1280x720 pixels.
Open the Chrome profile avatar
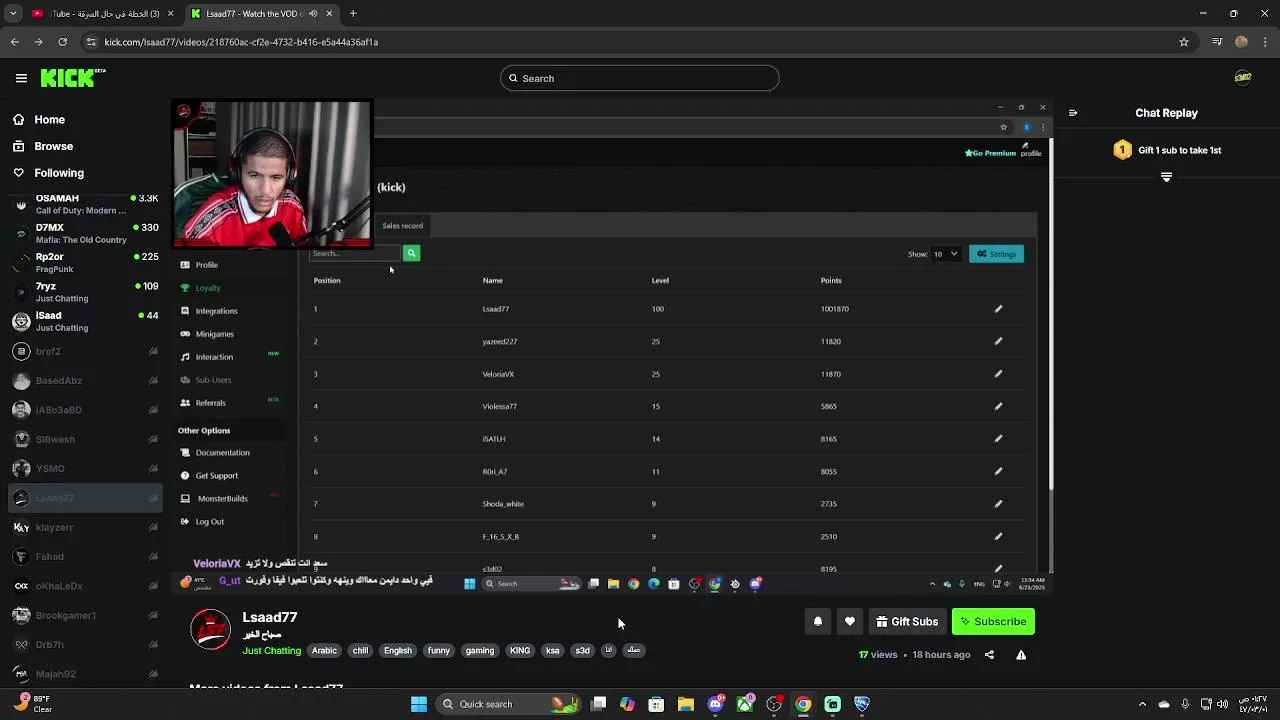(1241, 42)
